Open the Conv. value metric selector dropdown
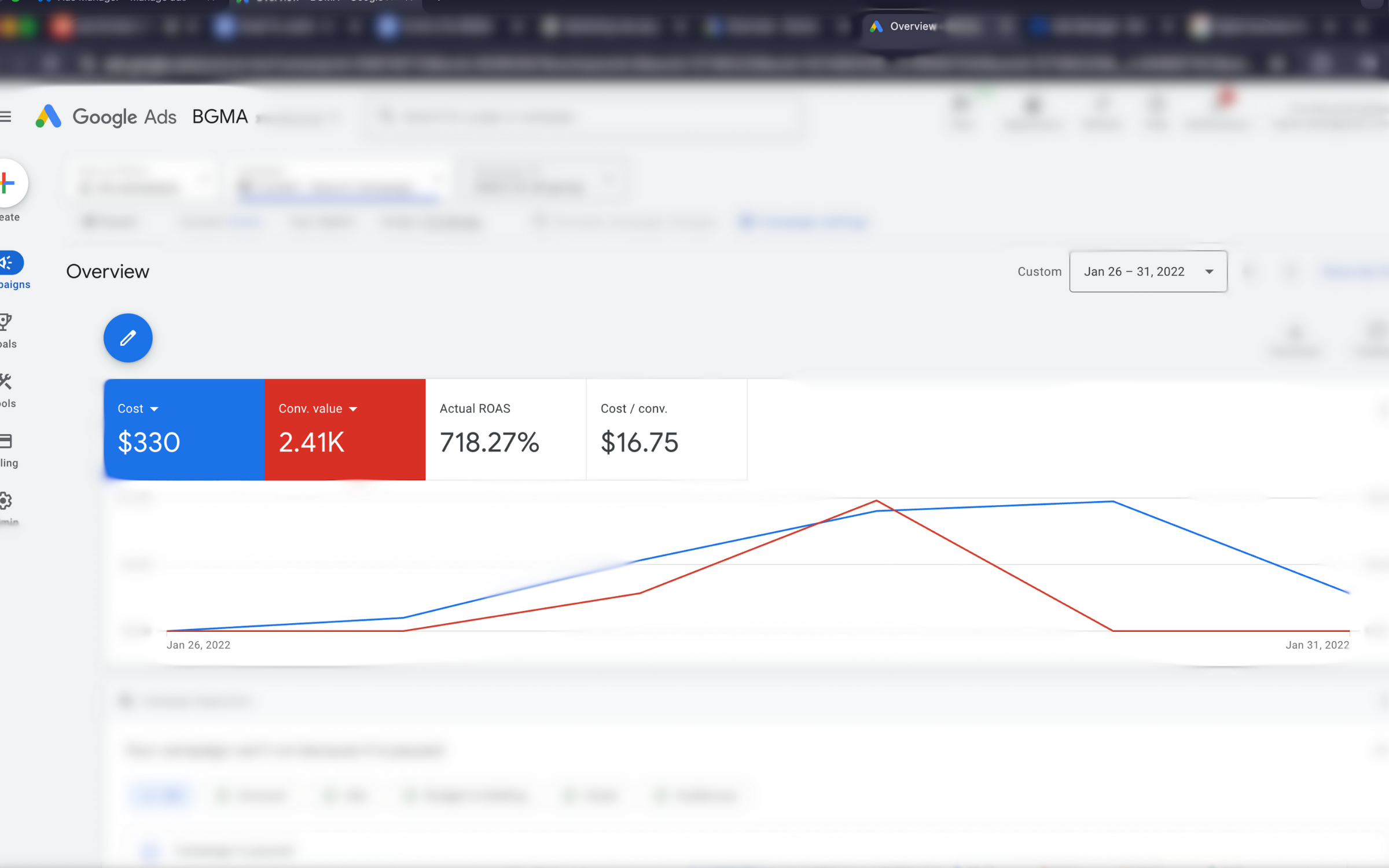 [353, 408]
